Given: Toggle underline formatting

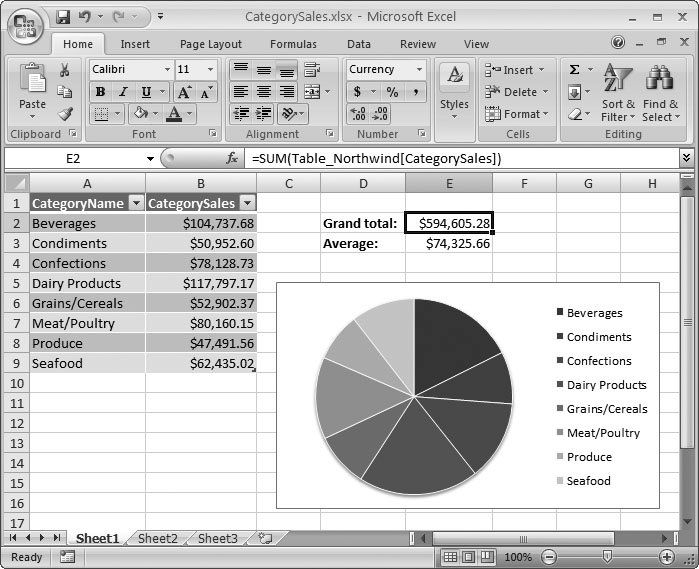Looking at the screenshot, I should click(x=146, y=92).
